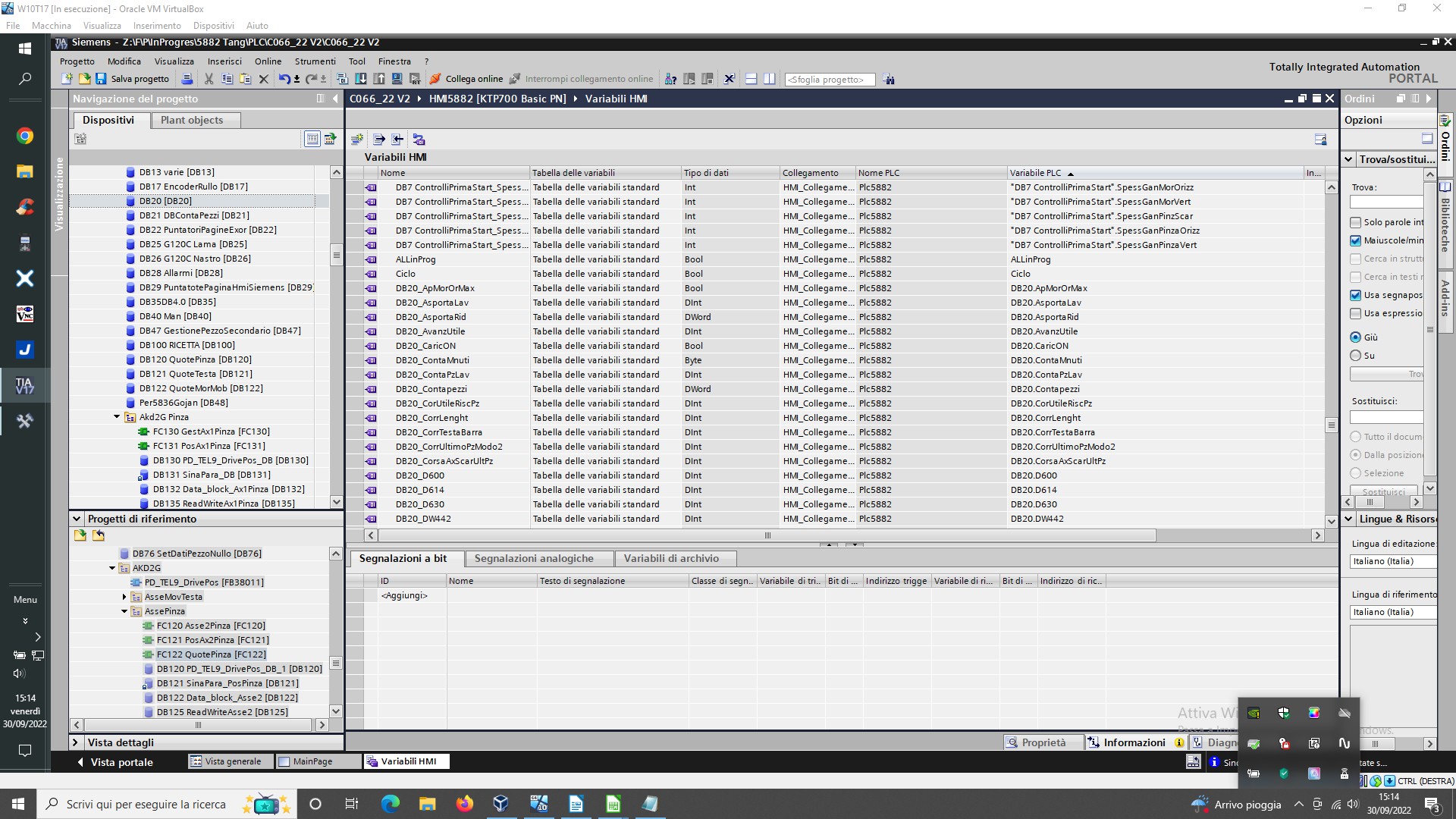The height and width of the screenshot is (819, 1456).
Task: Click the copy icon in toolbar
Action: pyautogui.click(x=227, y=79)
